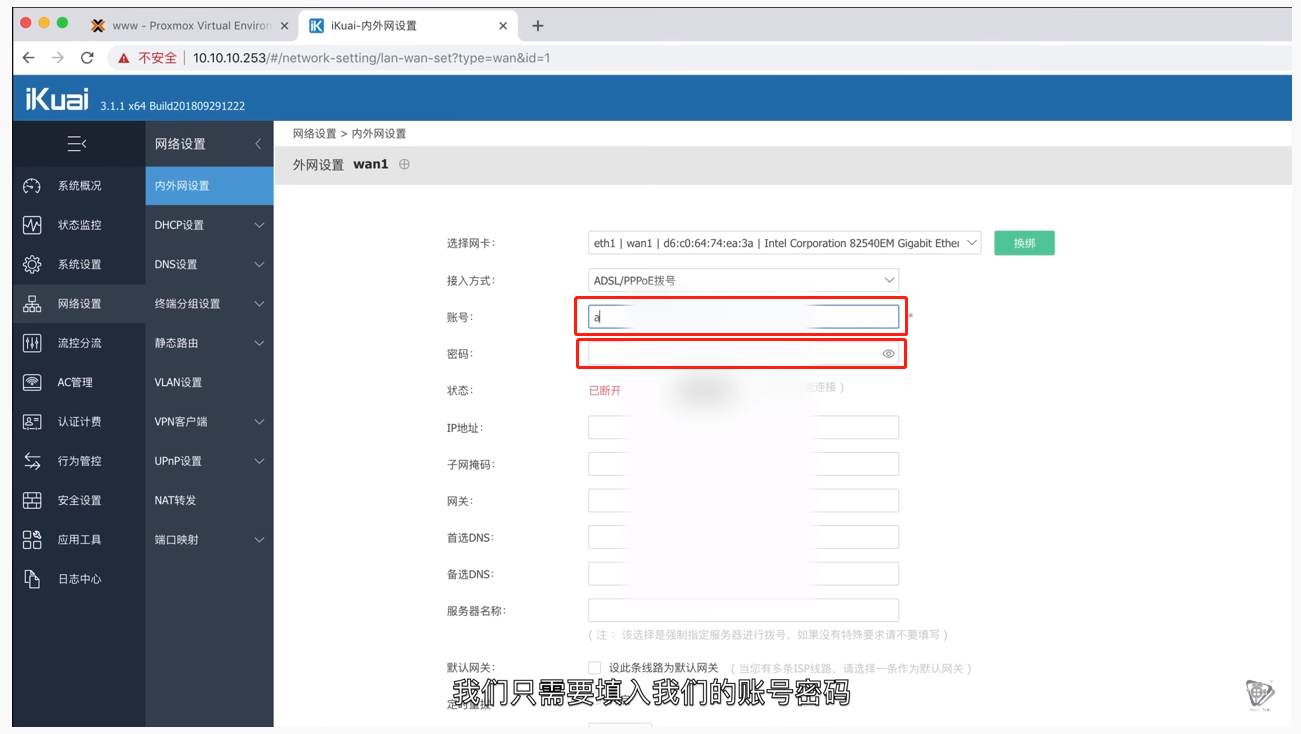Click the 子网掩码 input field
This screenshot has height=734, width=1301.
point(743,464)
